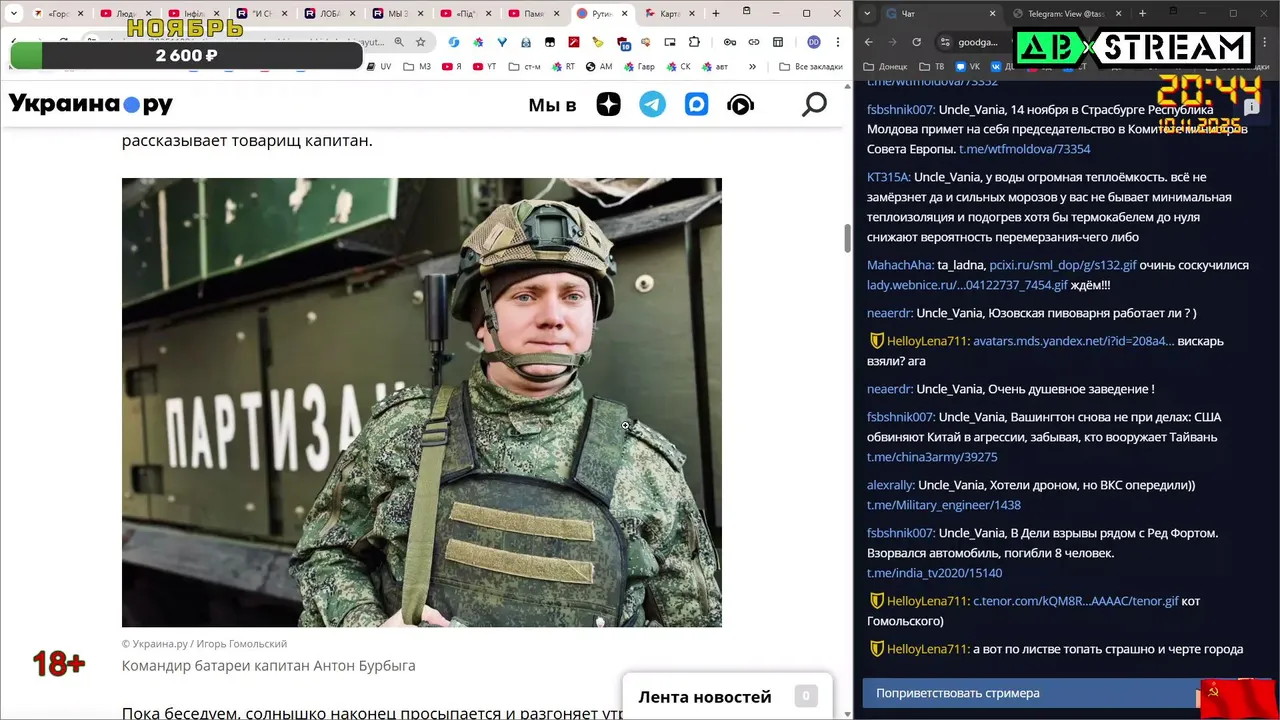Click username alexrally in chat
This screenshot has width=1280, height=720.
891,485
